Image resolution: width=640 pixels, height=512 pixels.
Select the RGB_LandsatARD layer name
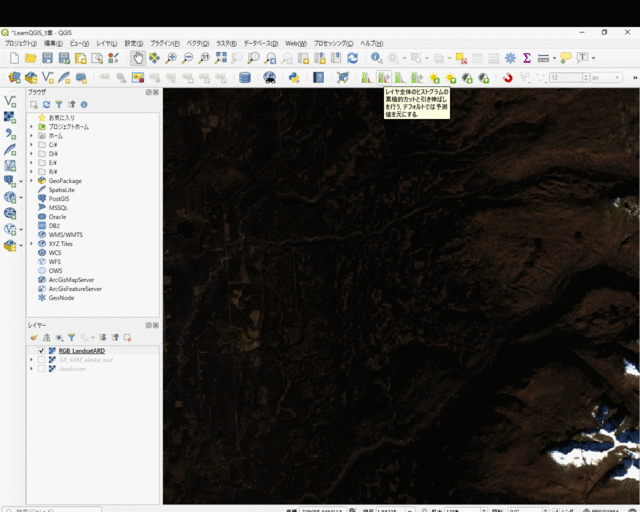[82, 351]
